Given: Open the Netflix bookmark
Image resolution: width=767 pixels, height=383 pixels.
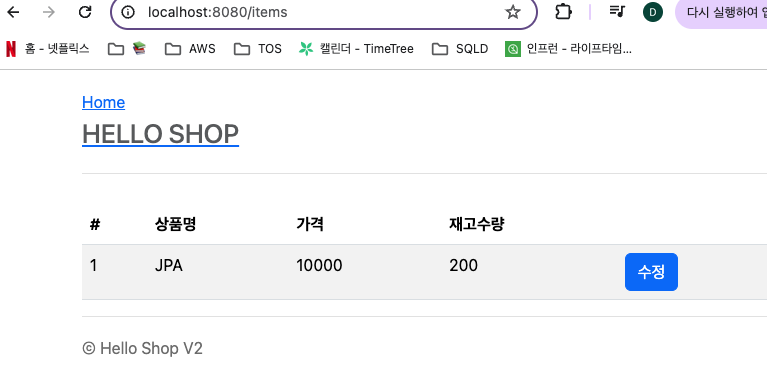Looking at the screenshot, I should tap(47, 49).
